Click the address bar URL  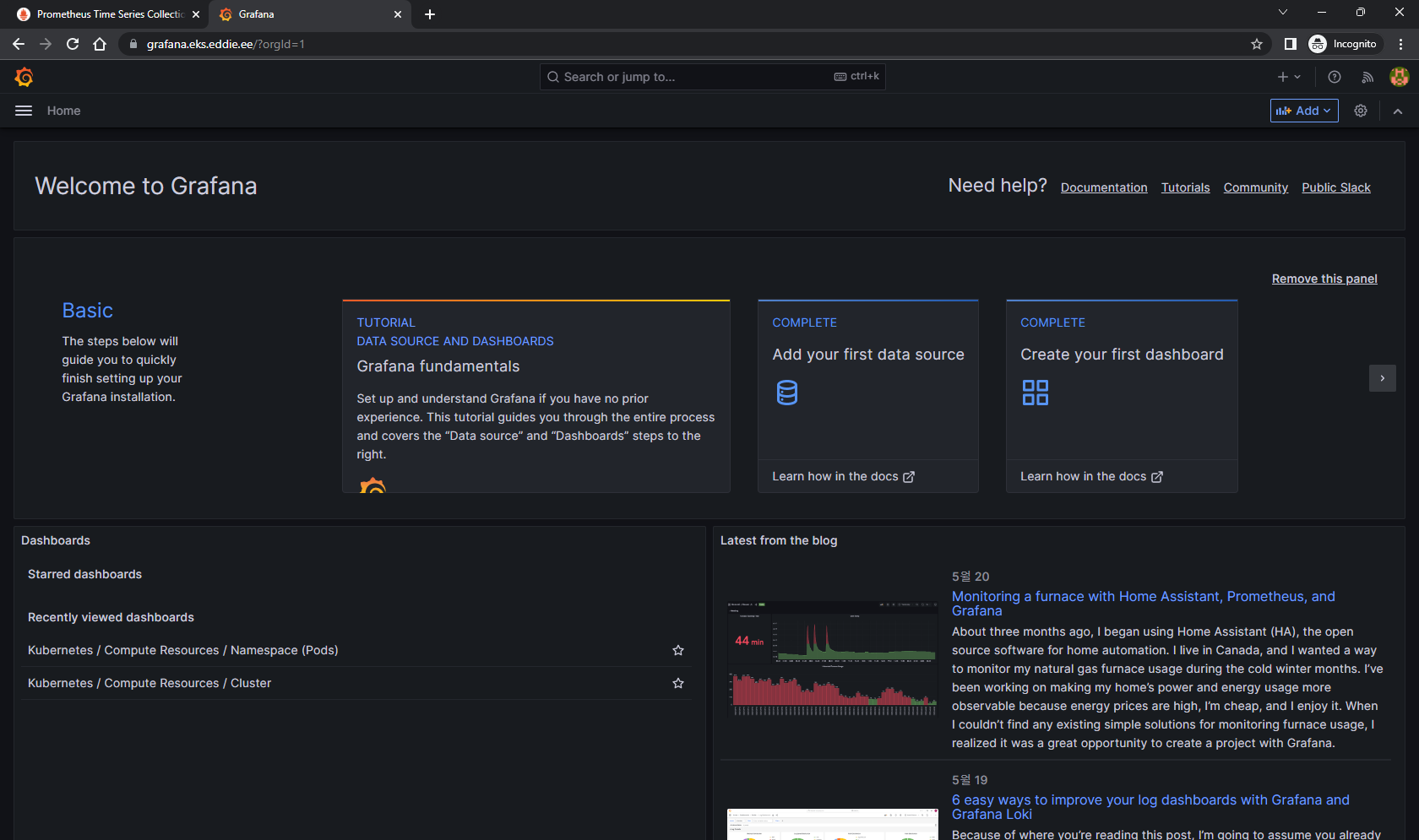coord(226,44)
